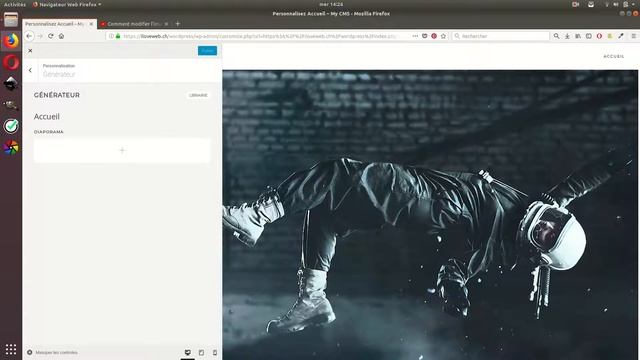Switch to mobile preview icon

point(215,352)
